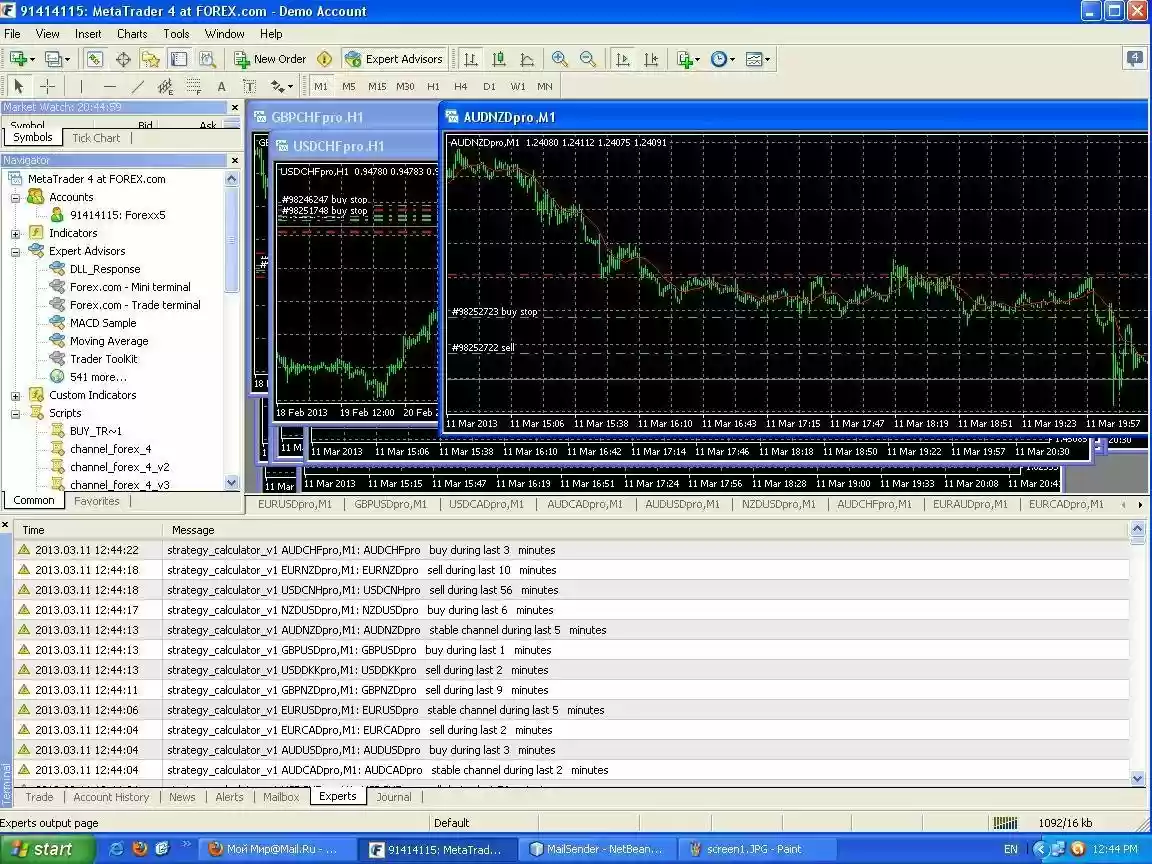This screenshot has width=1152, height=864.
Task: Toggle the Market Watch panel visibility
Action: click(94, 59)
